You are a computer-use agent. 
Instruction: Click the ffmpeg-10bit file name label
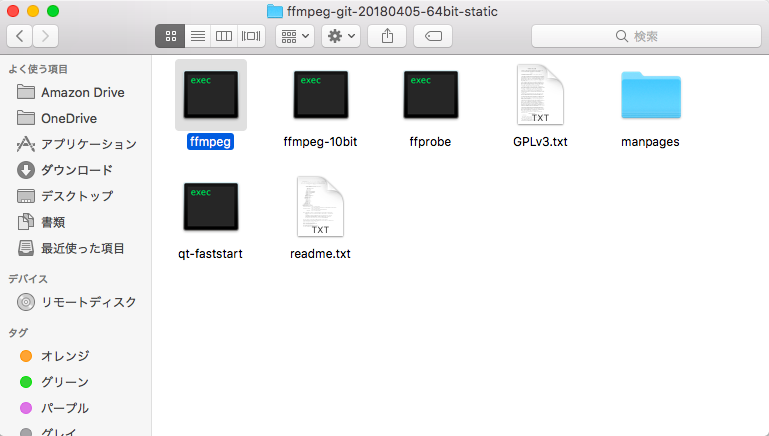click(x=320, y=142)
